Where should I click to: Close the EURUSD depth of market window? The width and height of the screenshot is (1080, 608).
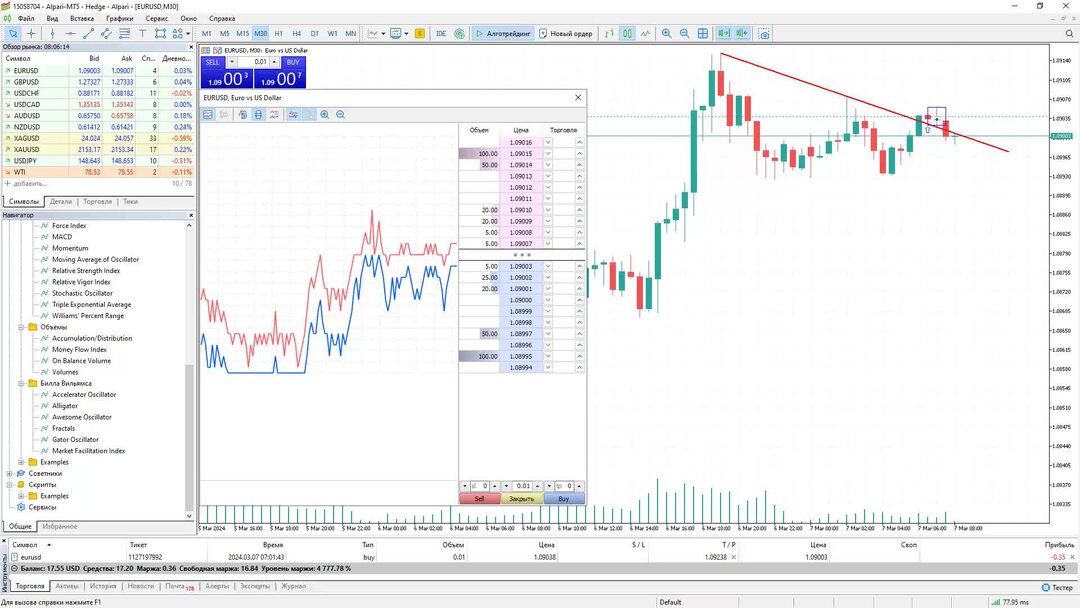[x=578, y=98]
